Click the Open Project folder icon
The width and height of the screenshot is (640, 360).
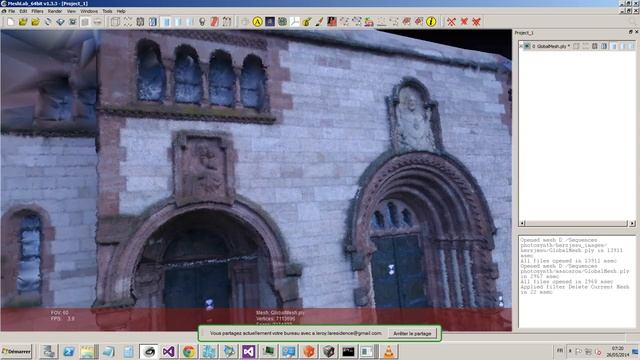23,22
